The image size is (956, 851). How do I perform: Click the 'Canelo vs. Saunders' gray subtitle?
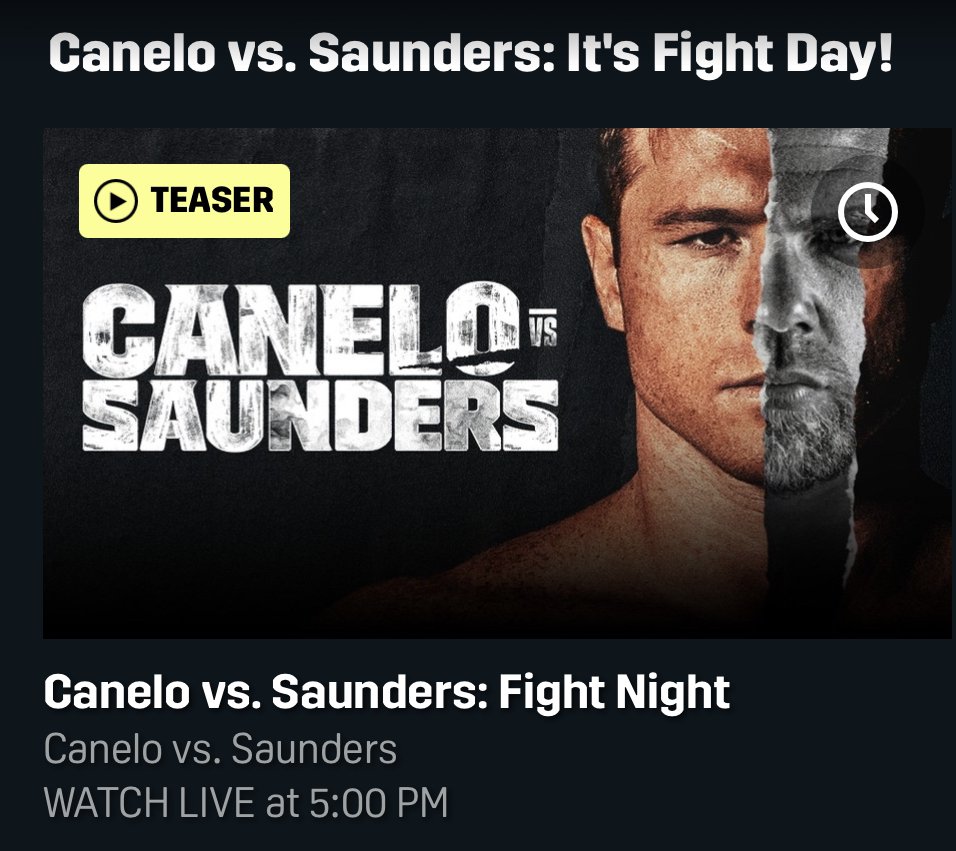pyautogui.click(x=220, y=749)
